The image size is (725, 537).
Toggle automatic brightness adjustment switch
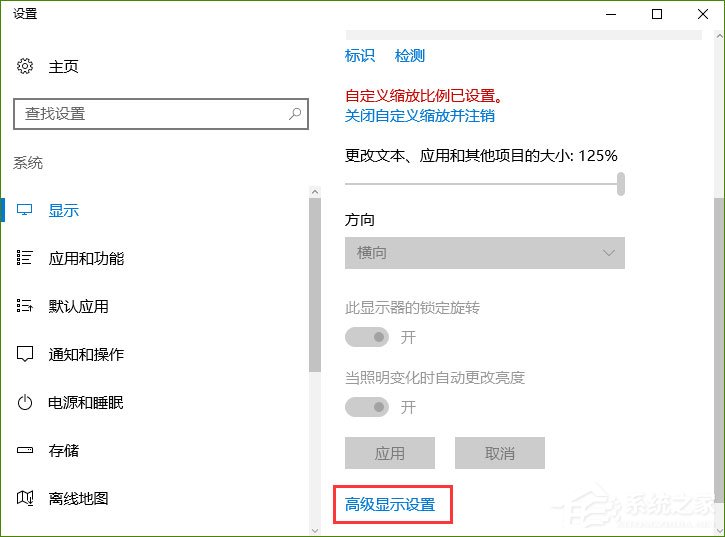pyautogui.click(x=366, y=407)
